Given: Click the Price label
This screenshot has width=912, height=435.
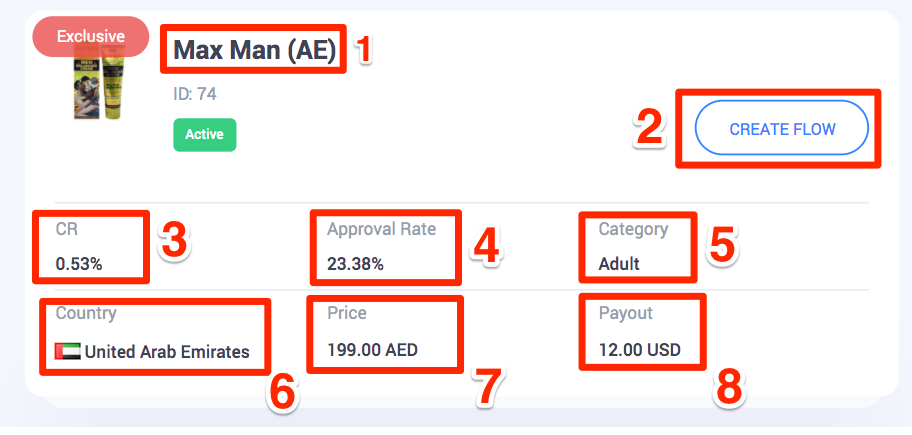Looking at the screenshot, I should 347,313.
